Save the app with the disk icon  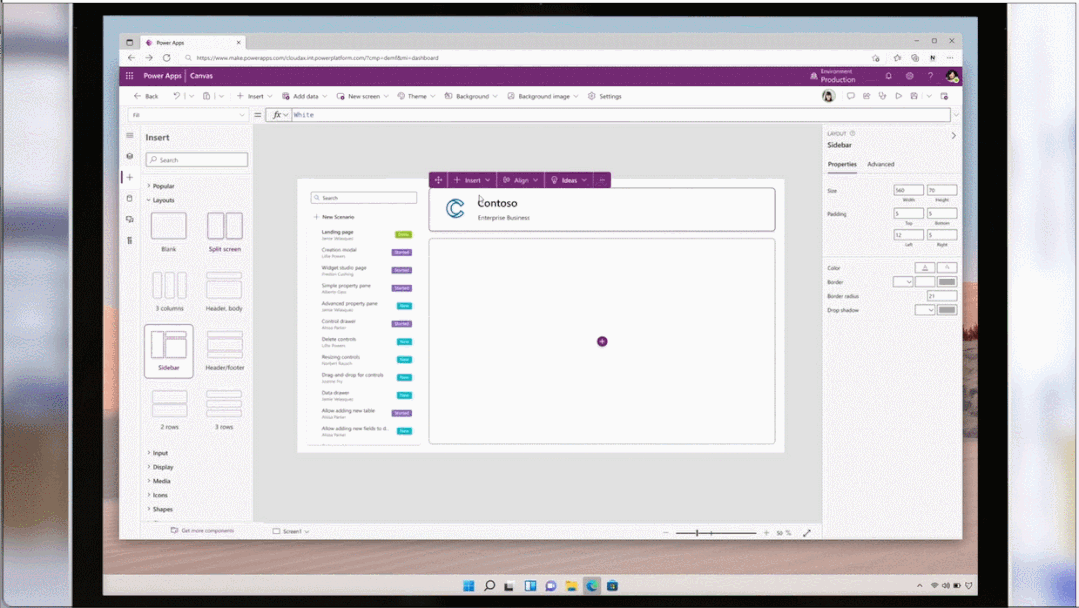pos(914,96)
